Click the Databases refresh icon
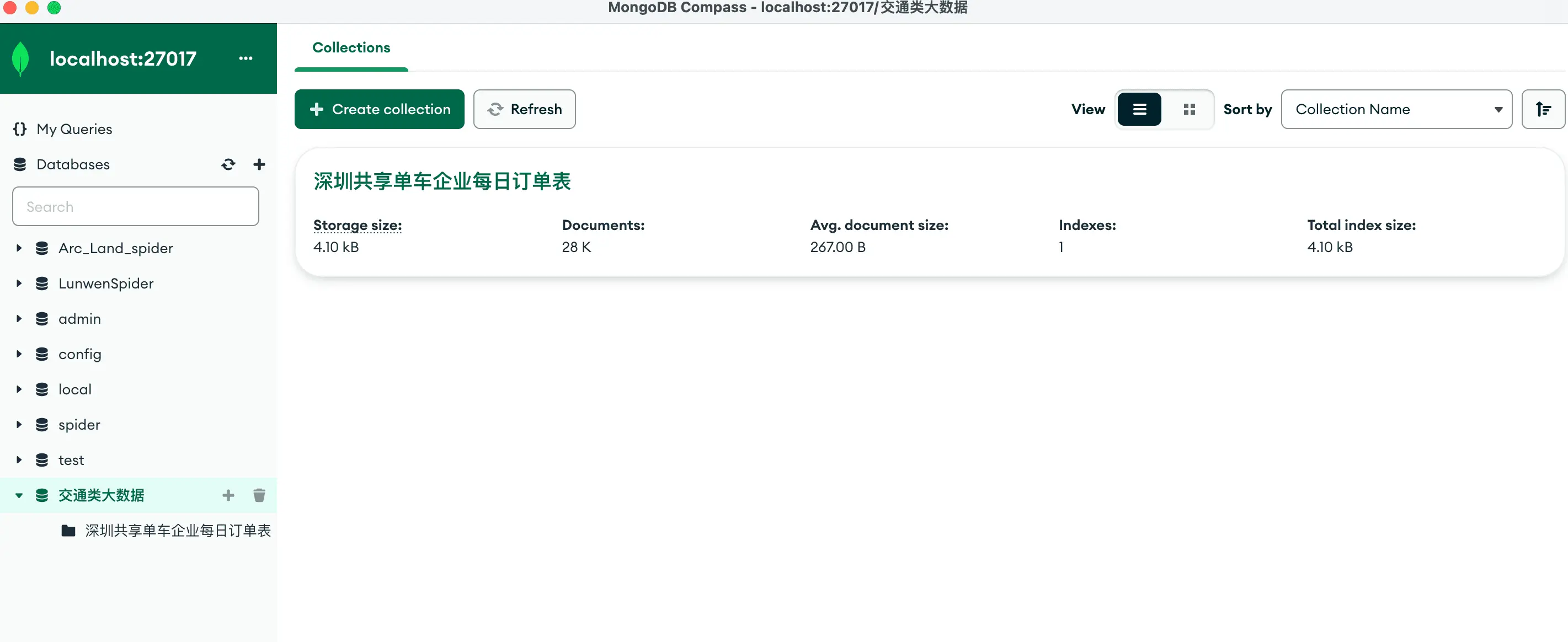This screenshot has width=1568, height=642. pos(228,164)
